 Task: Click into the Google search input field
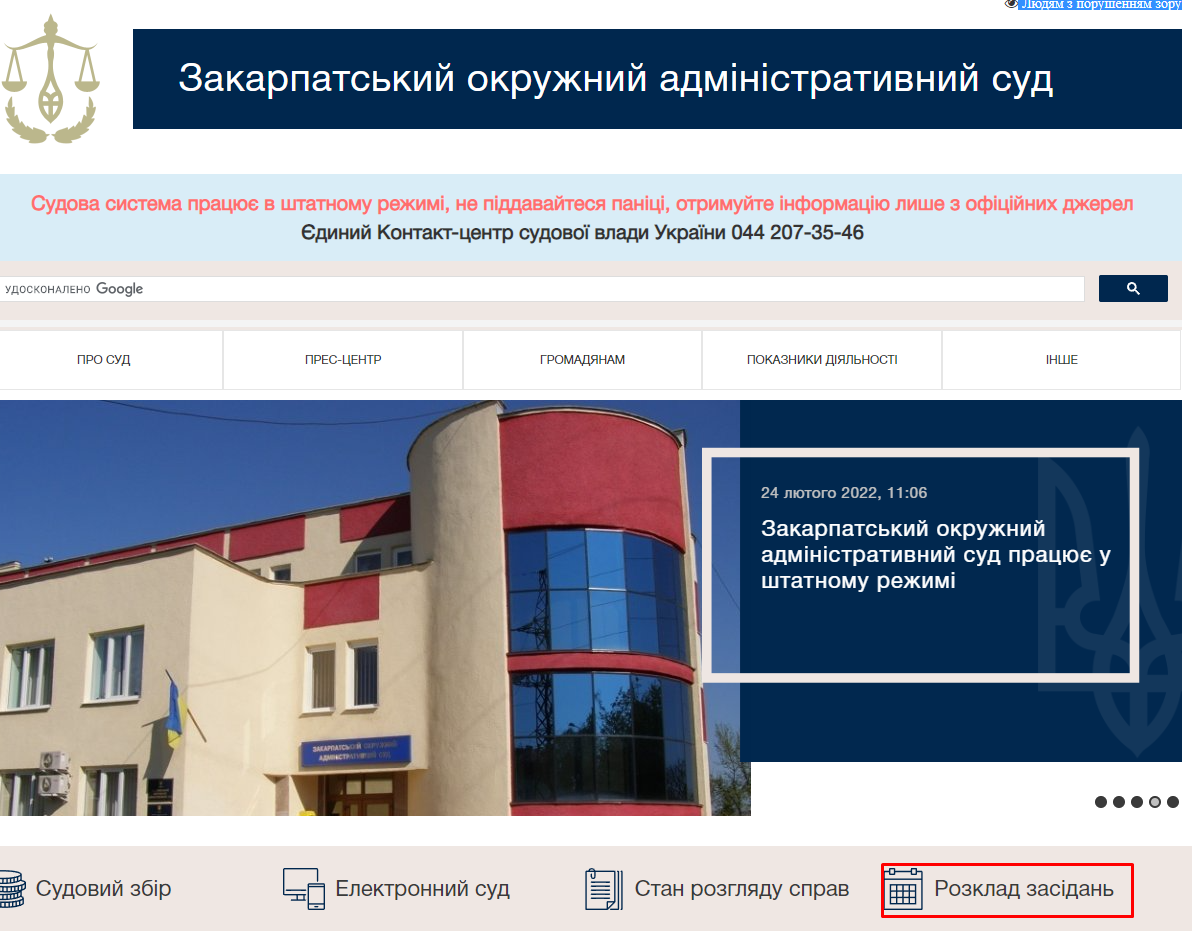click(600, 289)
